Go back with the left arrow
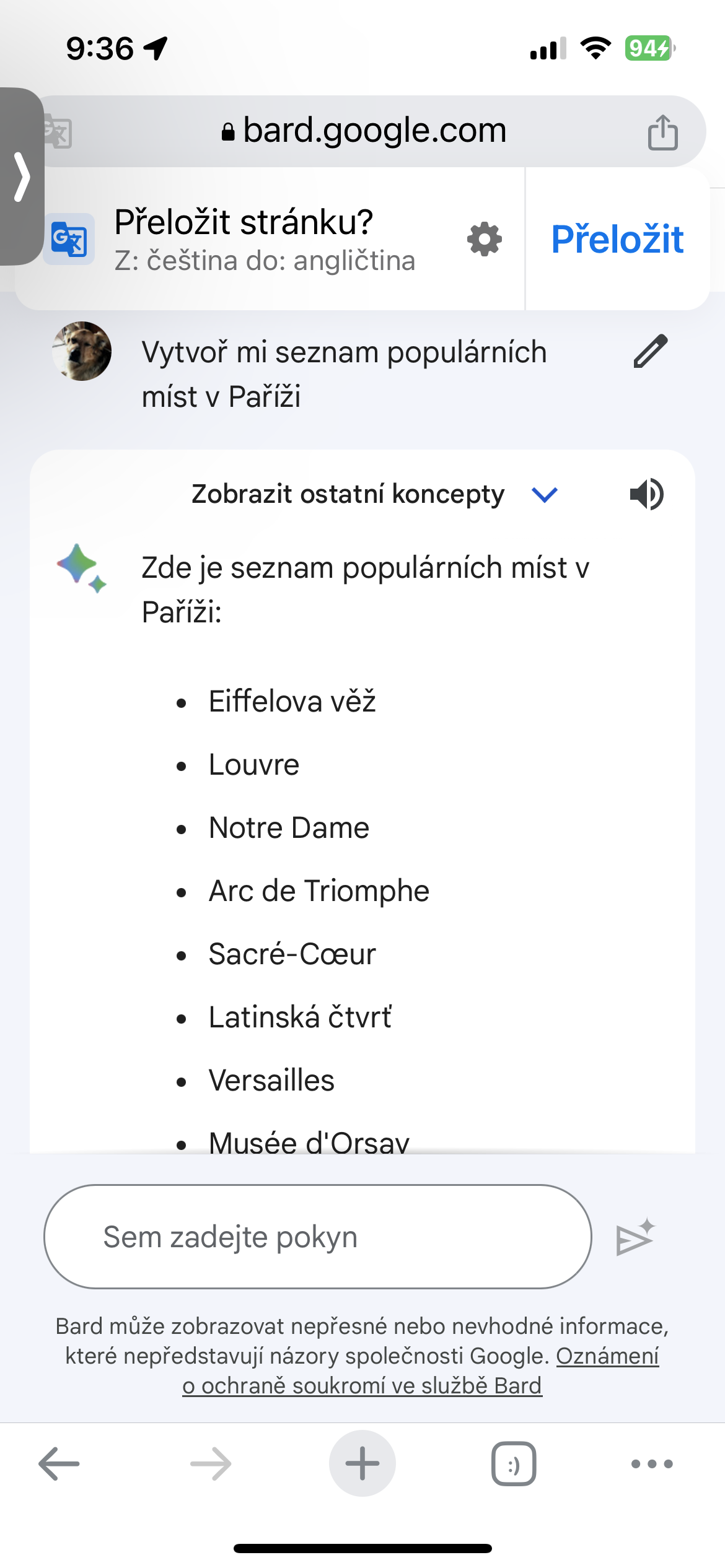725x1568 pixels. [59, 1464]
